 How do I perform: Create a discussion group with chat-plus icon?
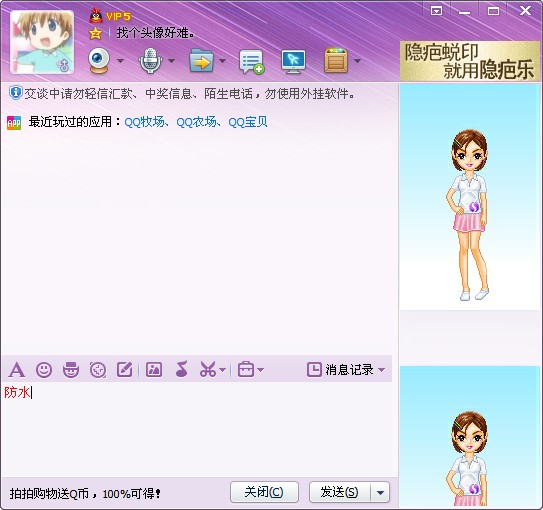click(x=252, y=62)
